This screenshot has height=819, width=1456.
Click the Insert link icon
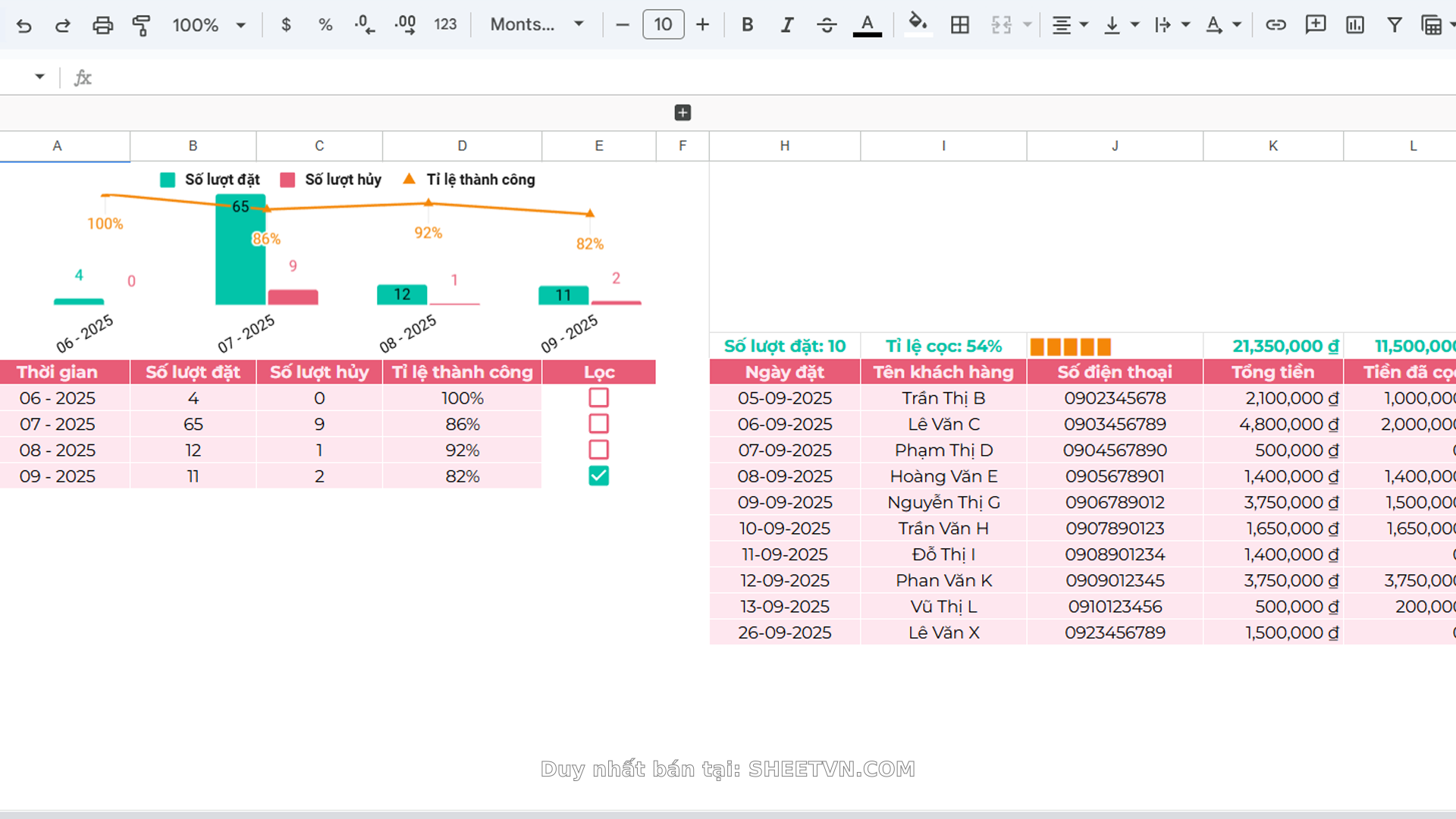click(x=1276, y=25)
